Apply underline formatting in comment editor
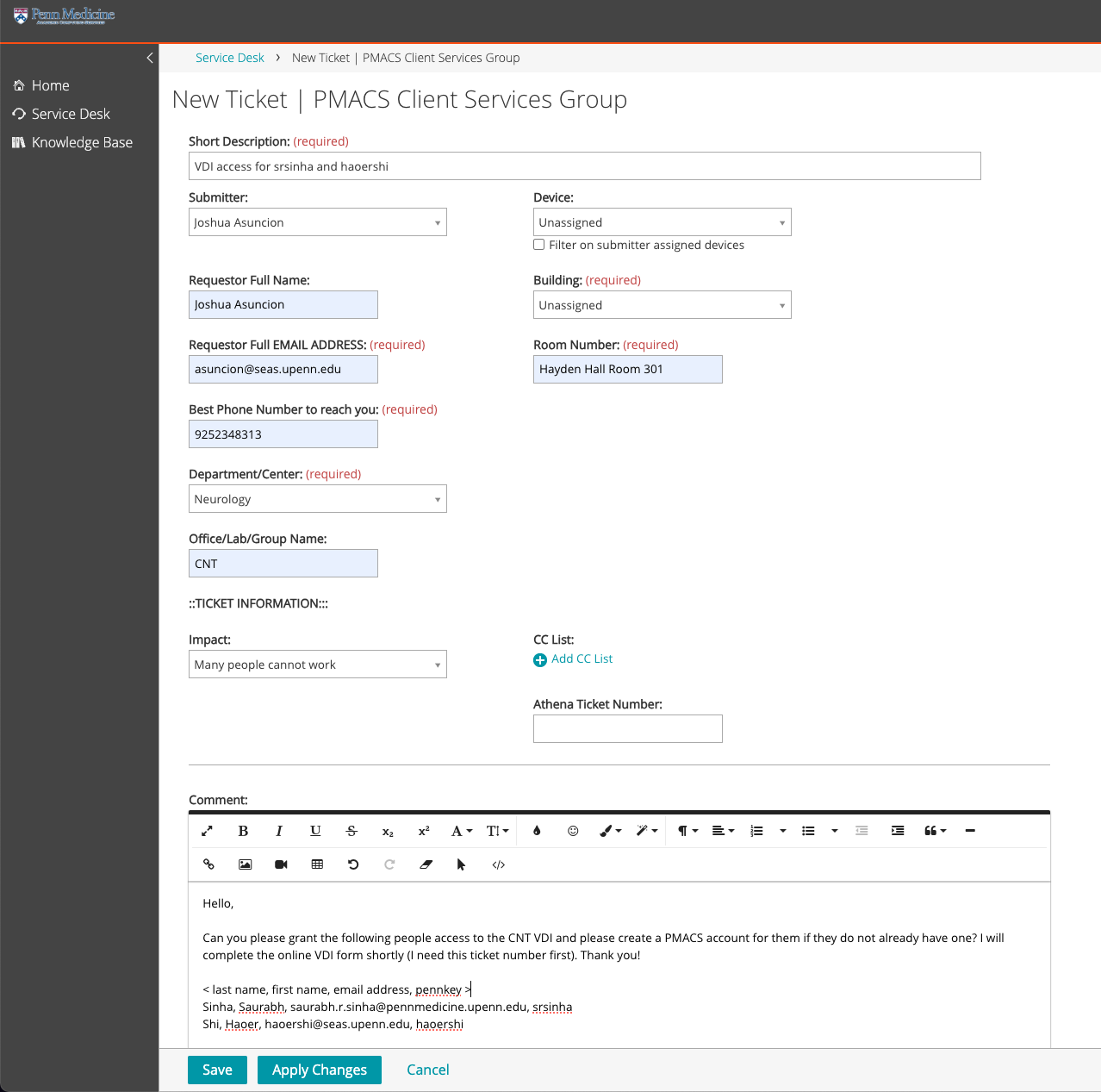Image resolution: width=1101 pixels, height=1092 pixels. point(315,831)
